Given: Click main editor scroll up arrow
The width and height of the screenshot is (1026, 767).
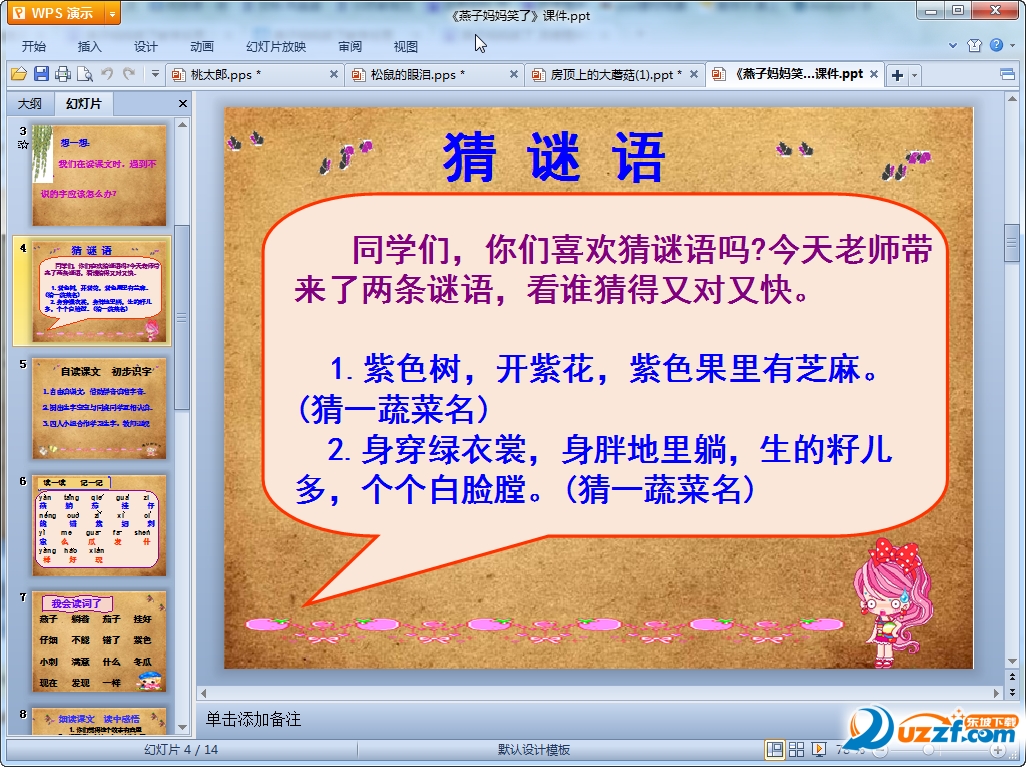Looking at the screenshot, I should coord(1012,99).
